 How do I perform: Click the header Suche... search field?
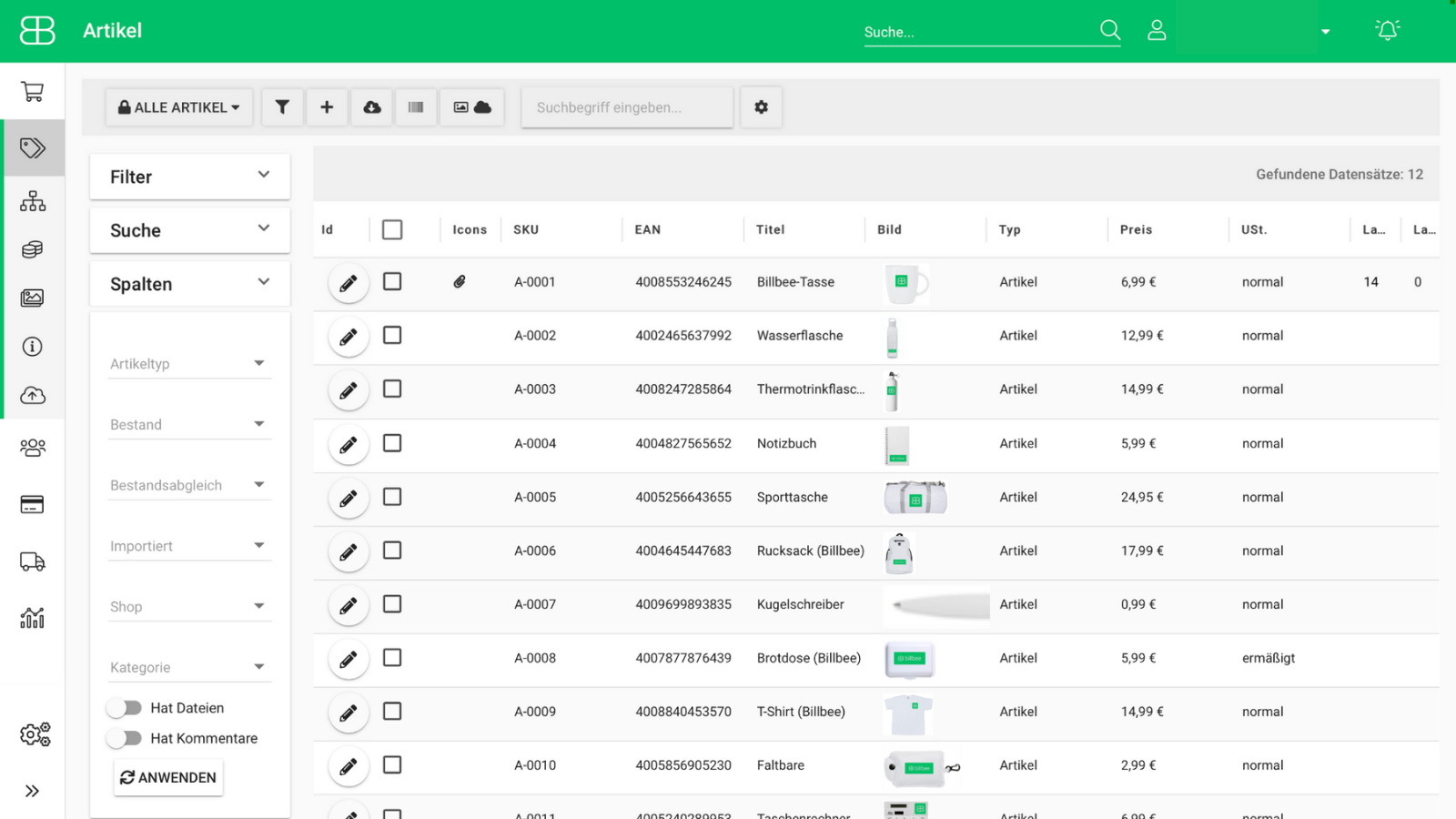pyautogui.click(x=980, y=32)
